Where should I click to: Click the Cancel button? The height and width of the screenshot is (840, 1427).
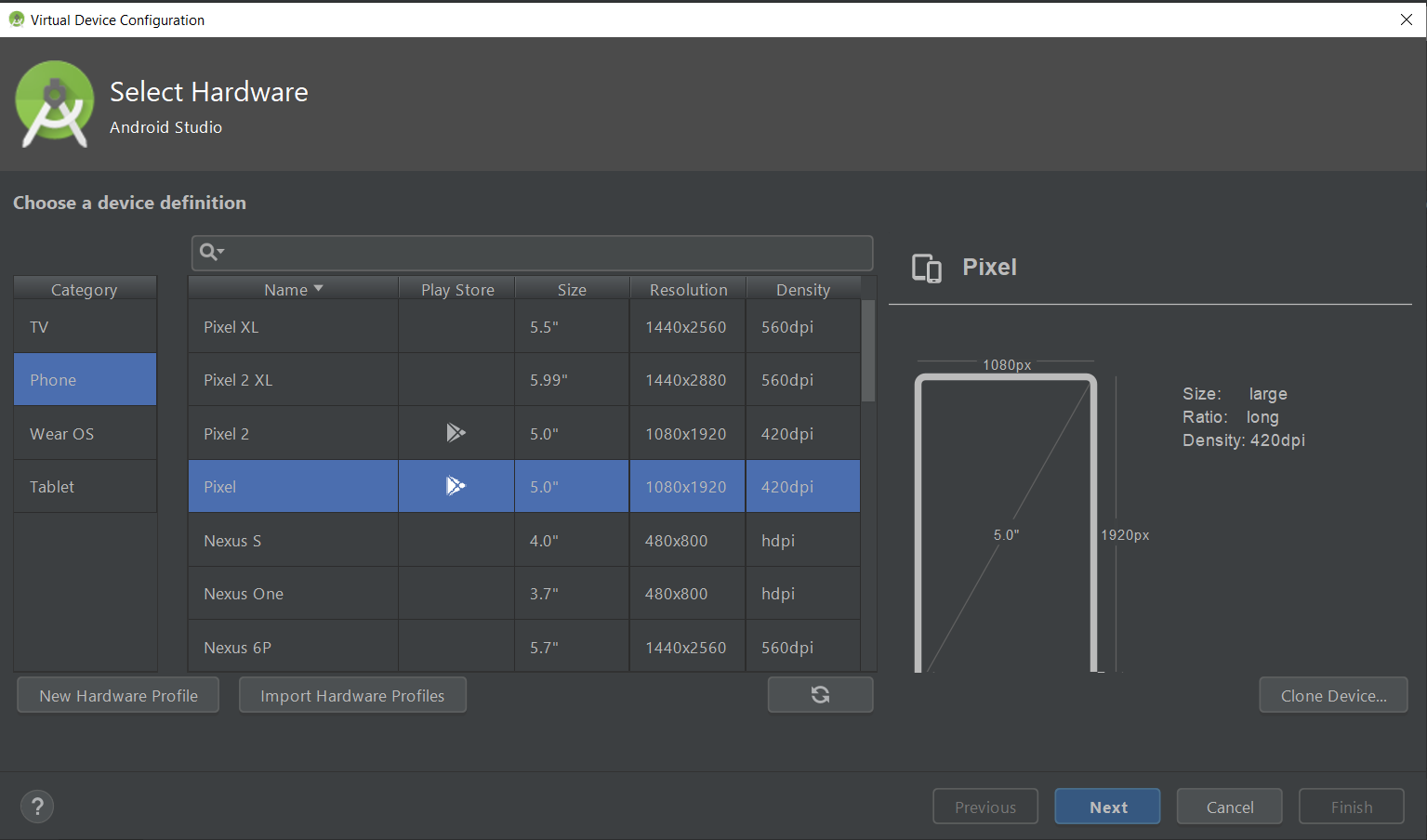(1229, 807)
